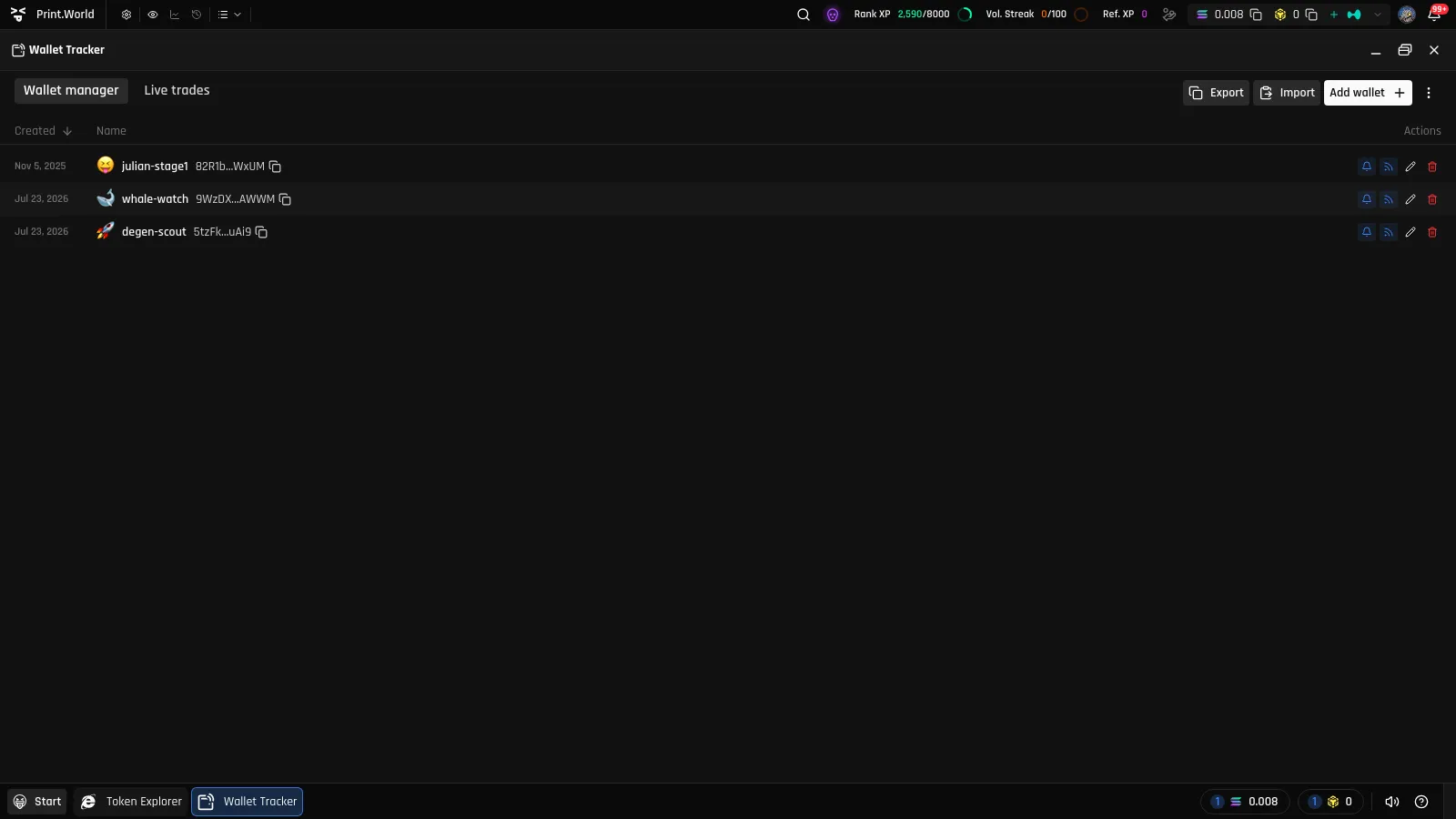Screen dimensions: 1456x819
Task: Restore the Wallet Tracker window size
Action: tap(1405, 50)
